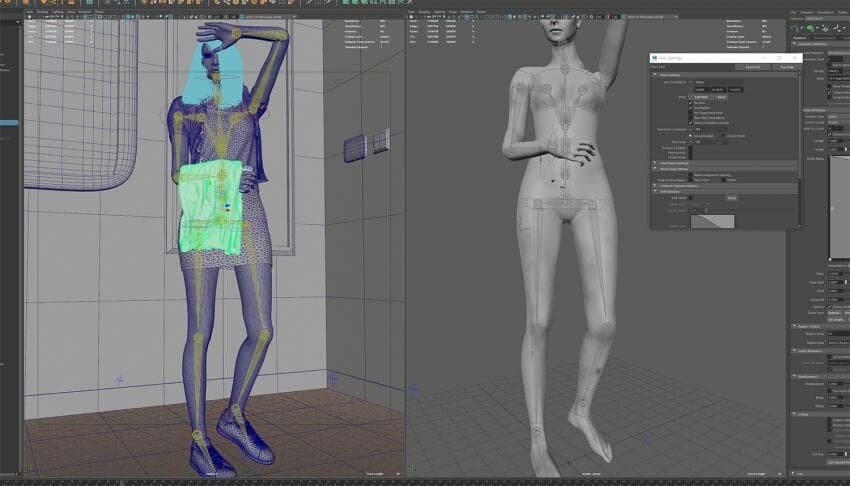850x486 pixels.
Task: Click first icon in right viewport panel toolbar
Action: point(413,19)
